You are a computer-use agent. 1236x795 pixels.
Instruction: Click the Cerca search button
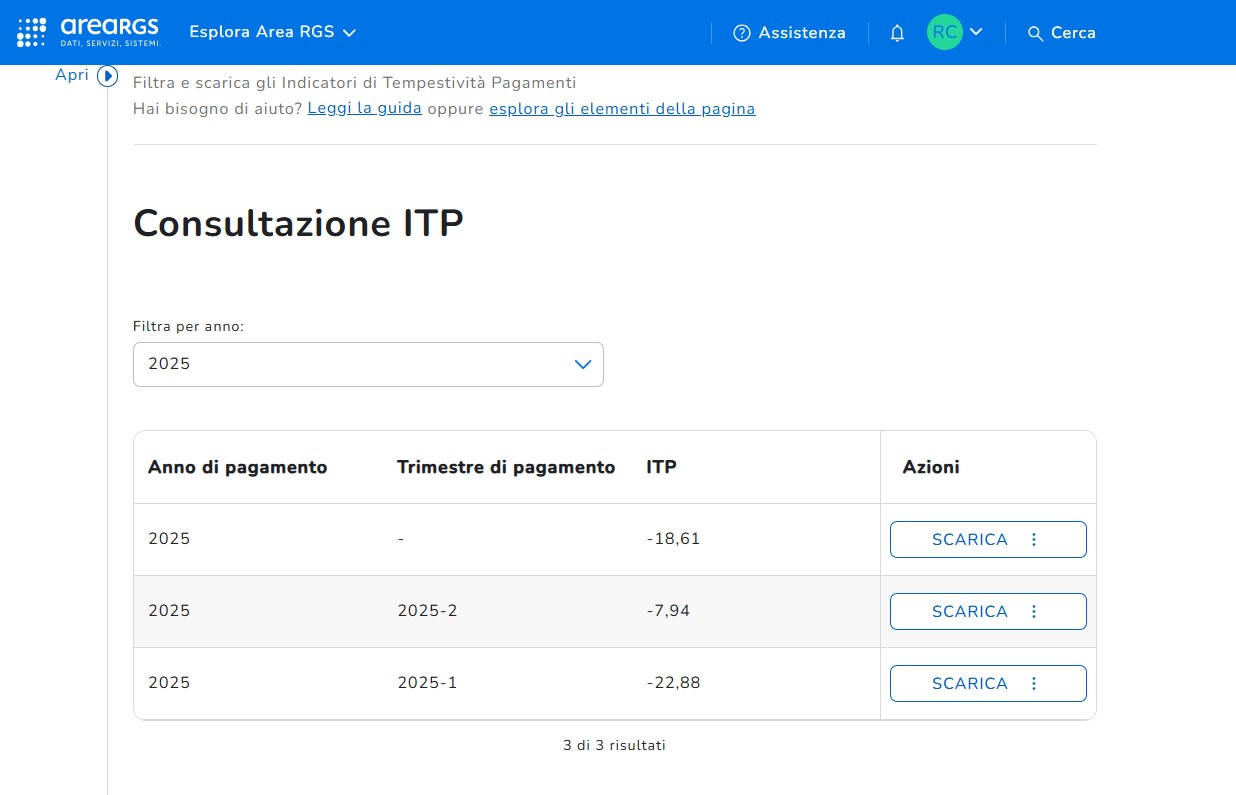coord(1061,33)
